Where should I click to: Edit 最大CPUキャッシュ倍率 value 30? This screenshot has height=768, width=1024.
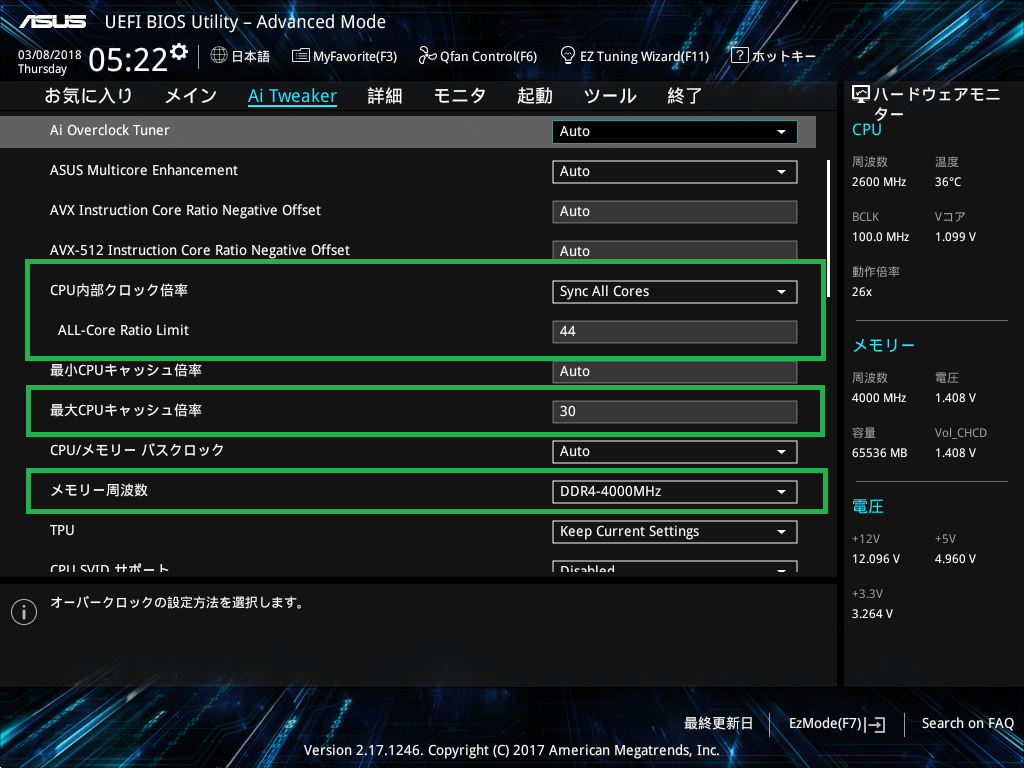pyautogui.click(x=675, y=411)
